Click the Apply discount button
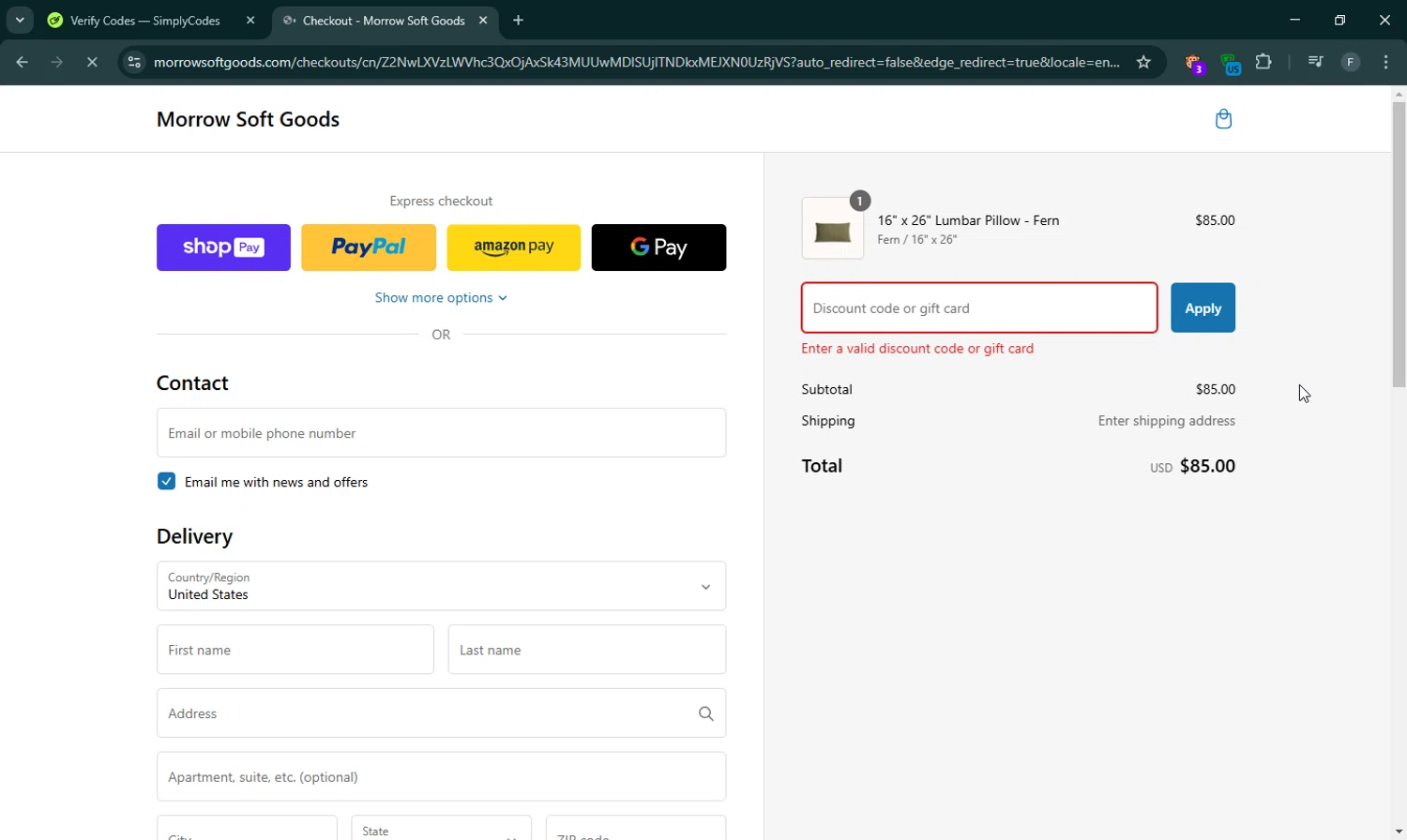 click(x=1203, y=307)
